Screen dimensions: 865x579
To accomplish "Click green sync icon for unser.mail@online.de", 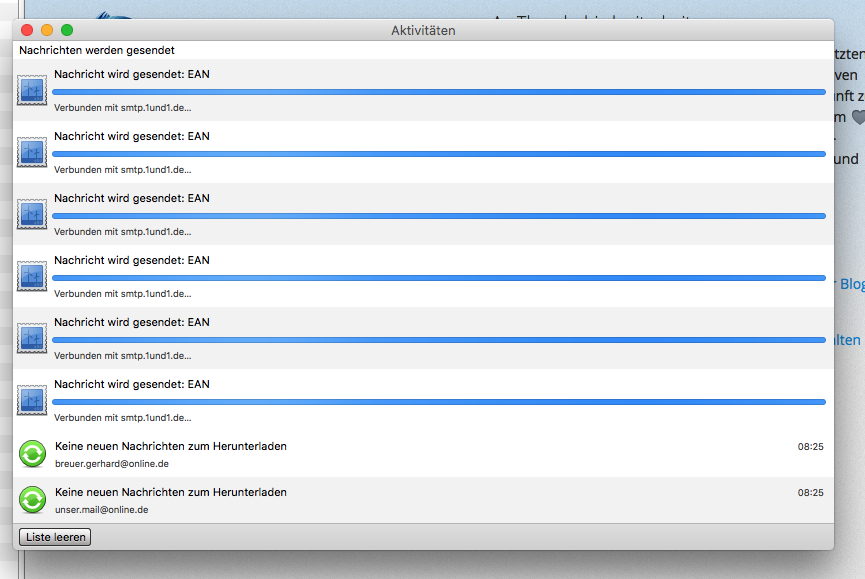I will 33,500.
